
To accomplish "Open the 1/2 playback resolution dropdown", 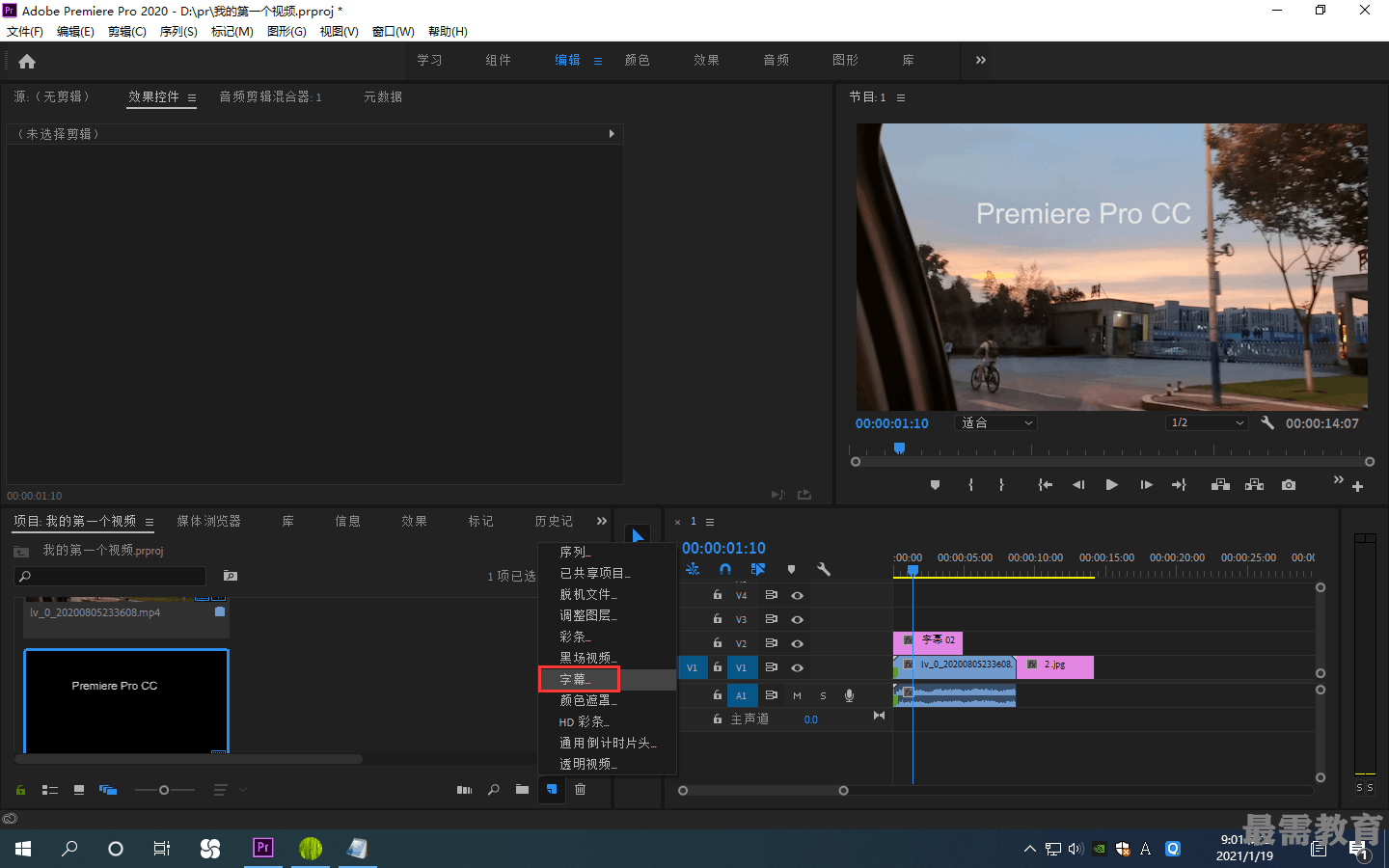I will [1208, 422].
